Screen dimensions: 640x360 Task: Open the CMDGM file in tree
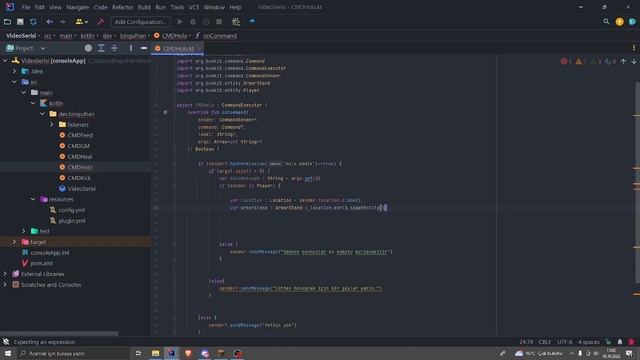(x=78, y=146)
